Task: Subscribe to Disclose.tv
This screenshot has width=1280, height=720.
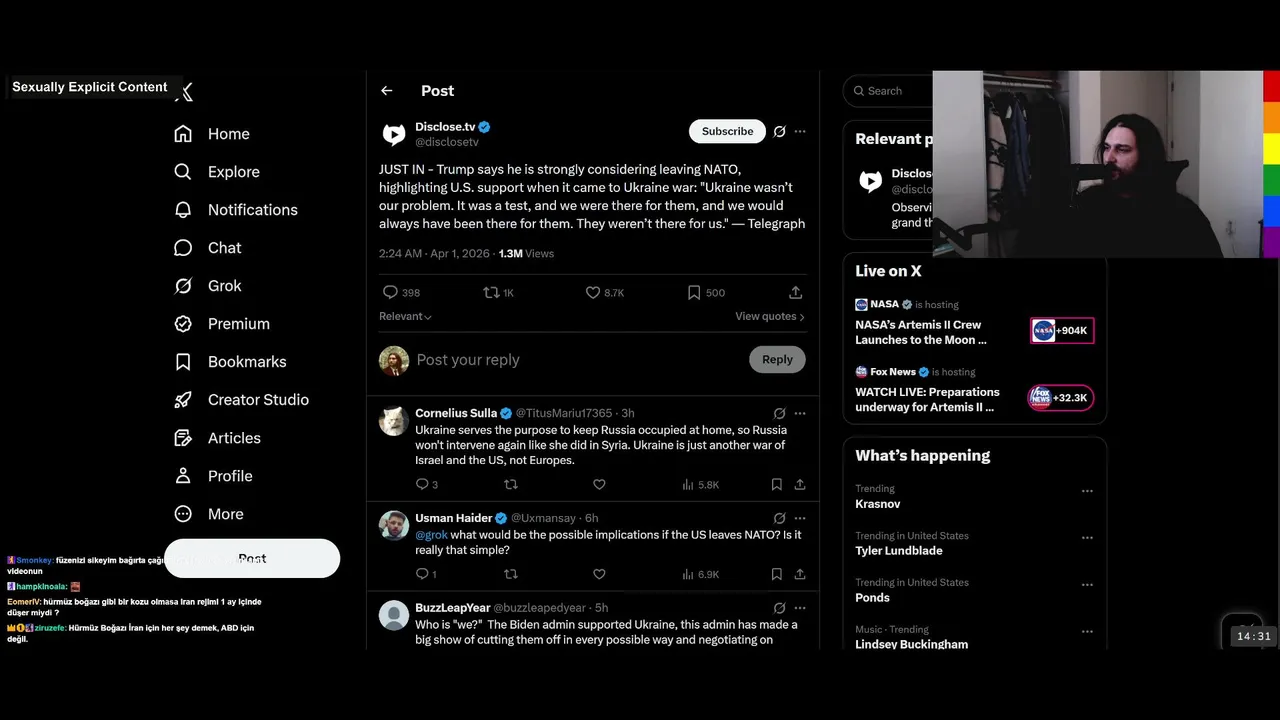Action: point(727,131)
